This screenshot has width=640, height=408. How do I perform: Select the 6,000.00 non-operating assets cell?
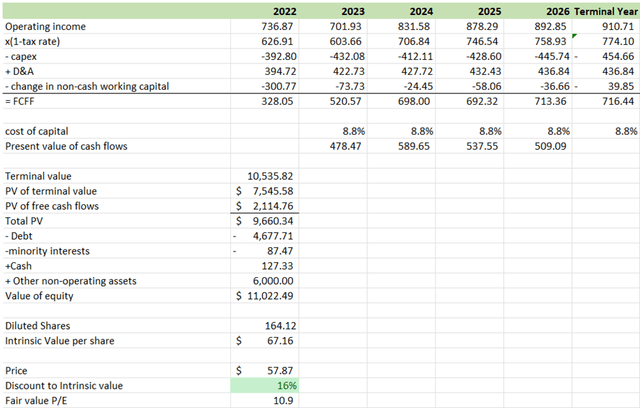264,281
